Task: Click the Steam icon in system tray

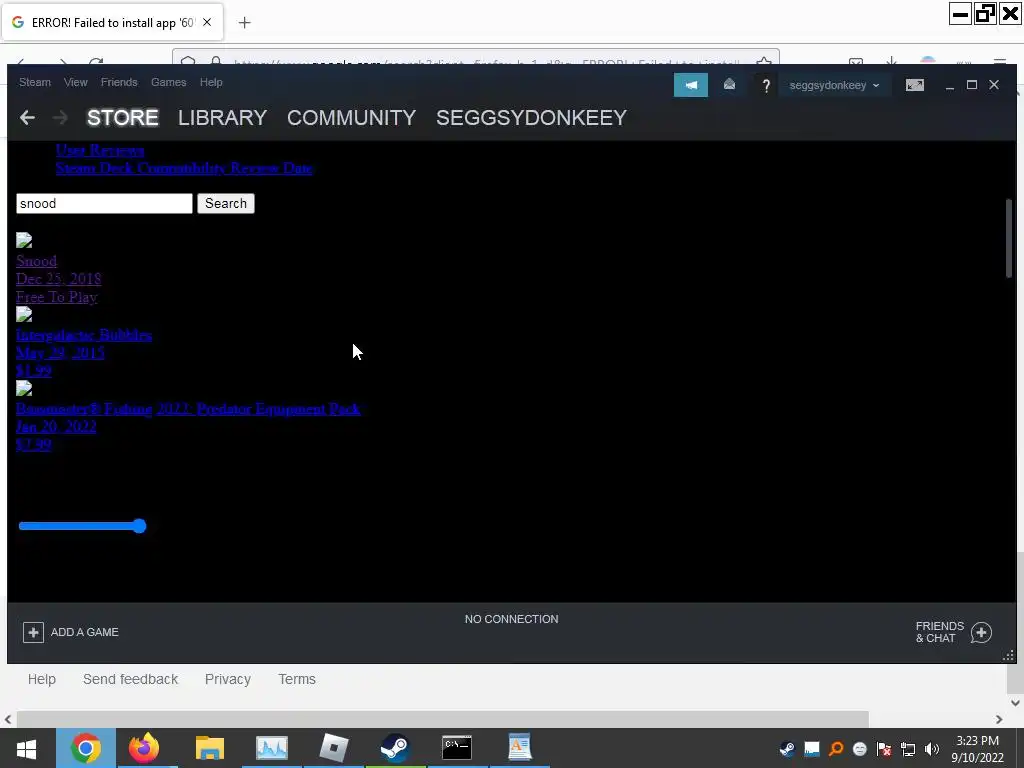Action: [788, 748]
